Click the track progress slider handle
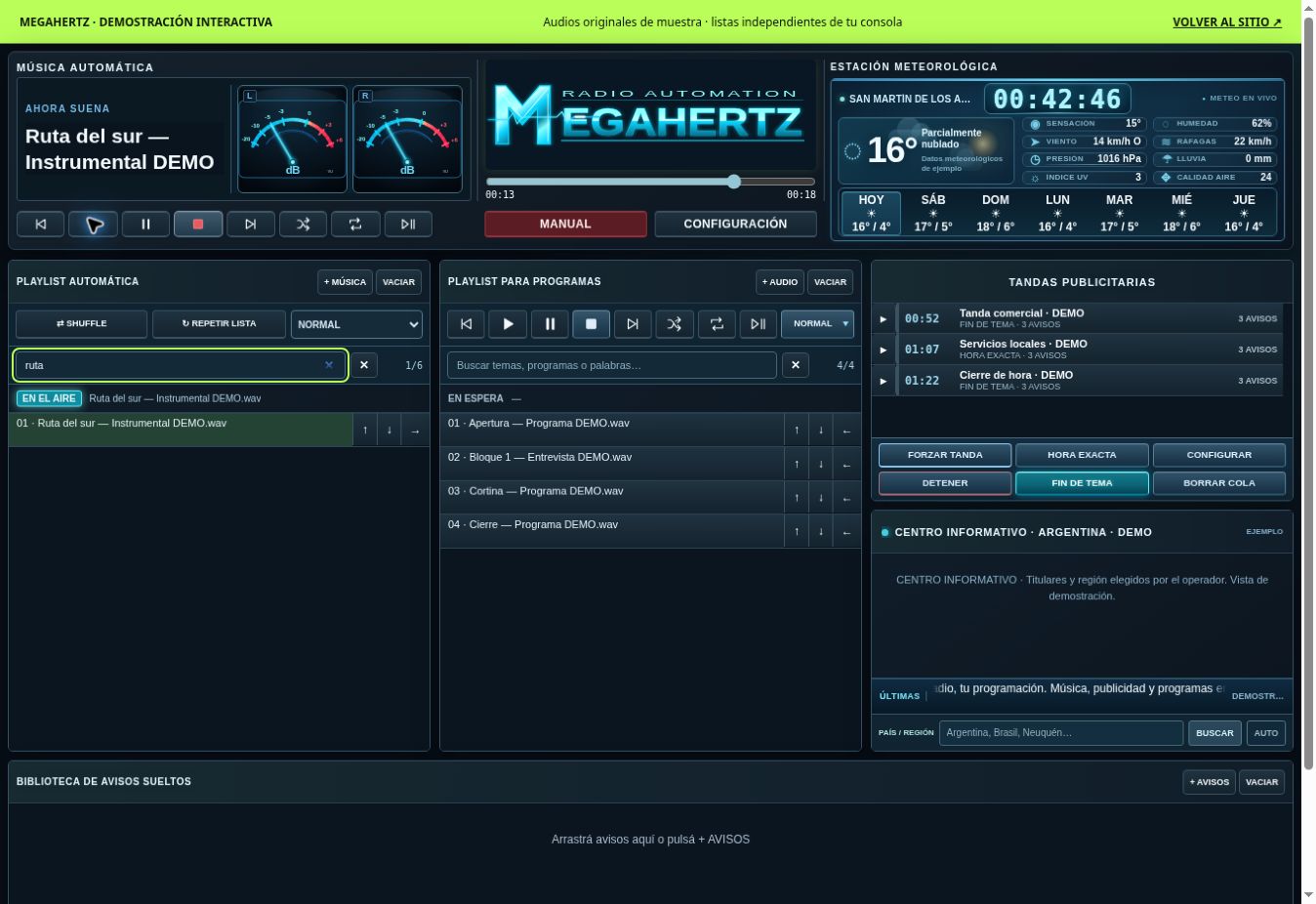The image size is (1316, 904). click(734, 182)
